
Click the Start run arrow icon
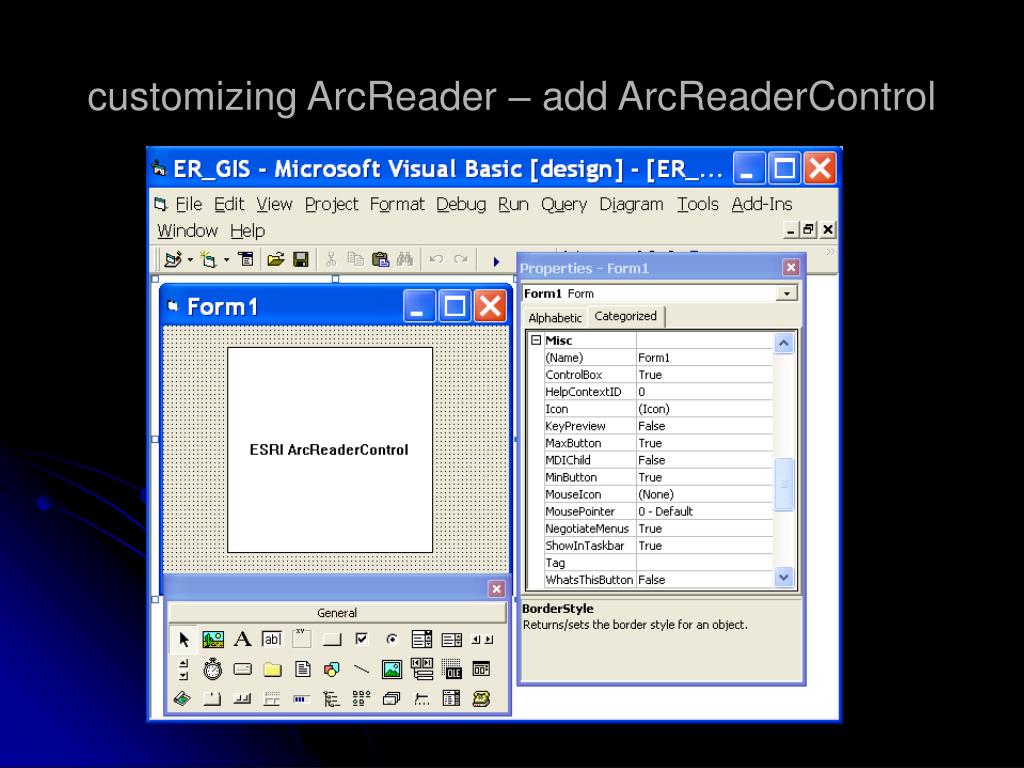[x=496, y=261]
